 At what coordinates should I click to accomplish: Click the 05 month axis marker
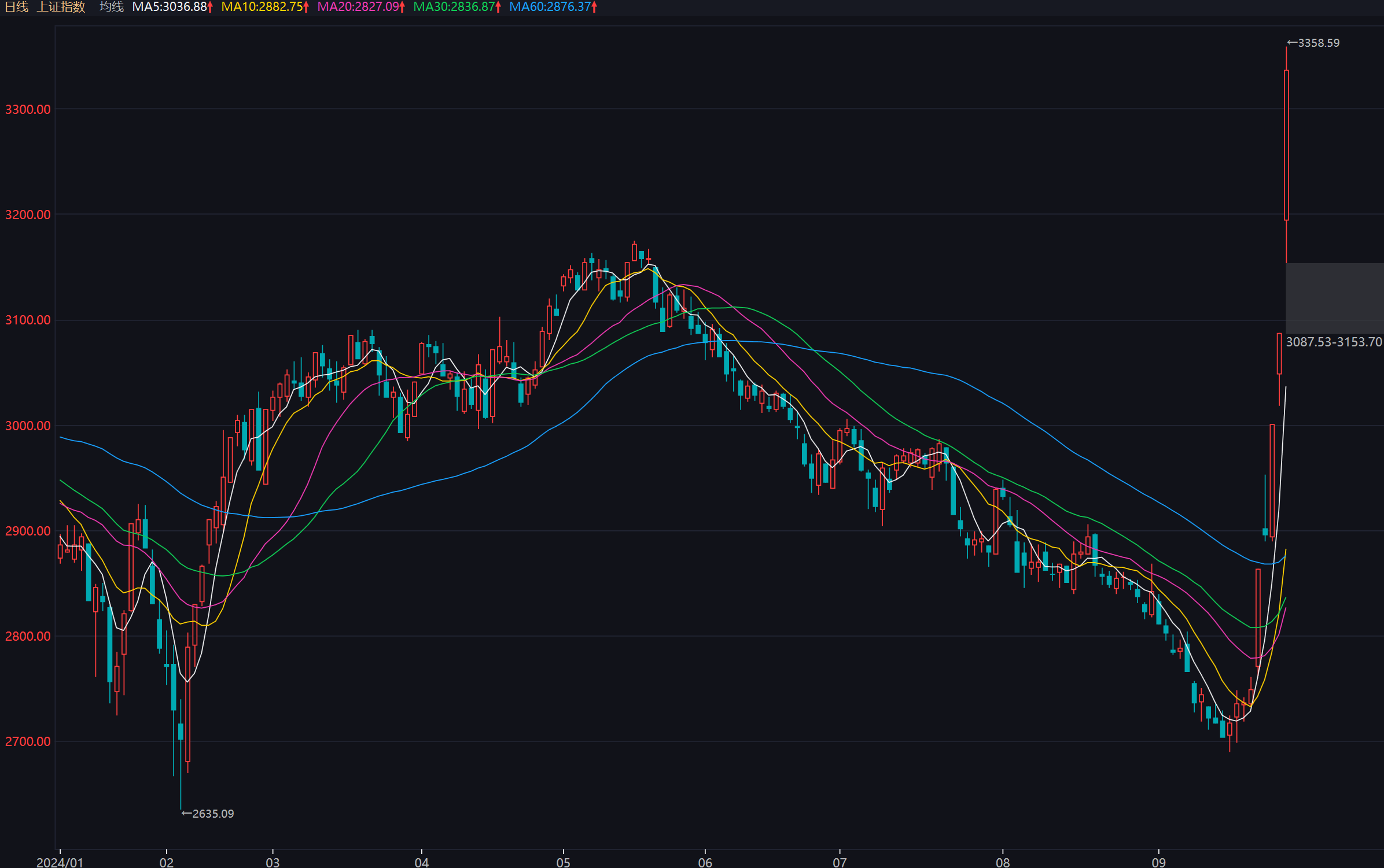click(x=564, y=862)
